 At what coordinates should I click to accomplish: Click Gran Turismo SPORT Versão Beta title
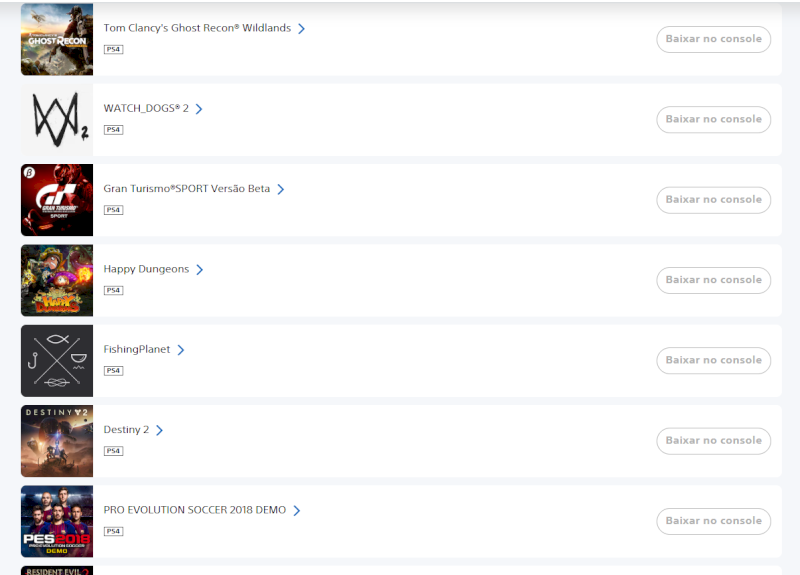[x=187, y=189]
